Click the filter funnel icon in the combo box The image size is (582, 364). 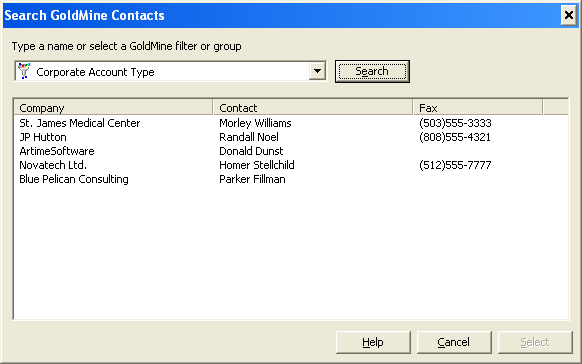(x=24, y=71)
